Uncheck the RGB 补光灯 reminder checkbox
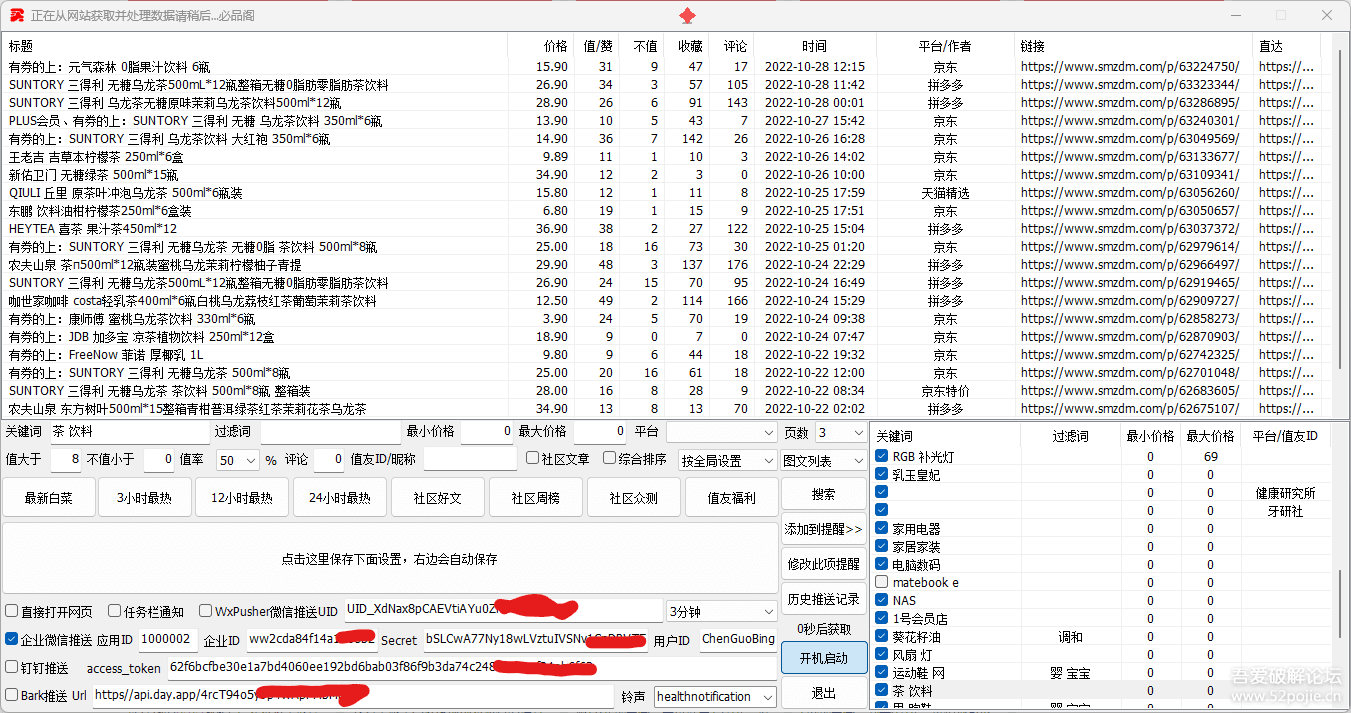This screenshot has width=1351, height=713. coord(881,456)
